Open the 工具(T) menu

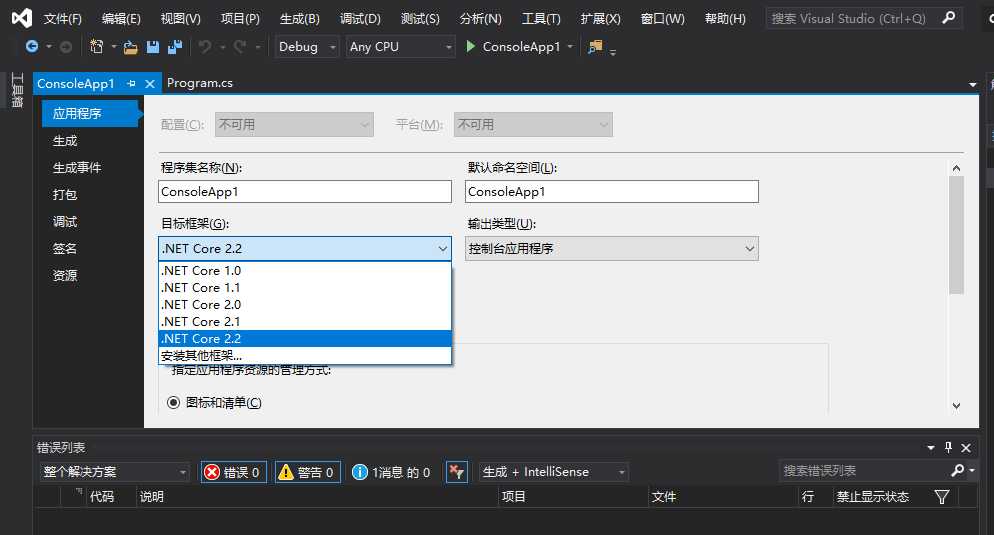(541, 18)
